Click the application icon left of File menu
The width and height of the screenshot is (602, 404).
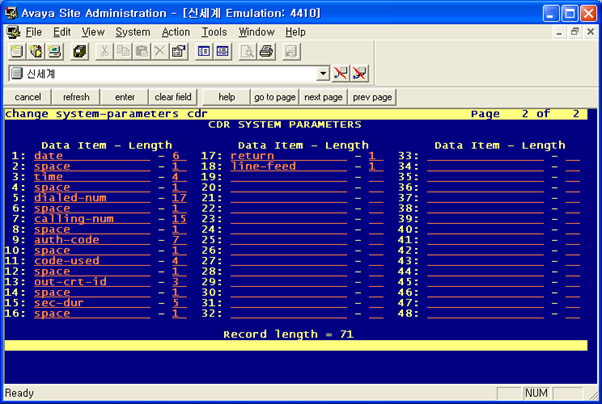pyautogui.click(x=13, y=32)
